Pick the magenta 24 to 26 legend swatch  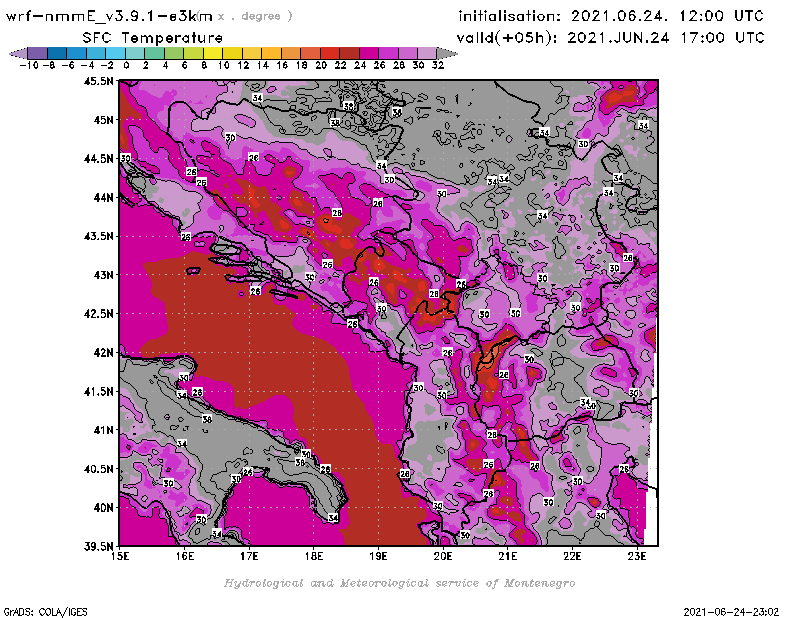click(369, 53)
